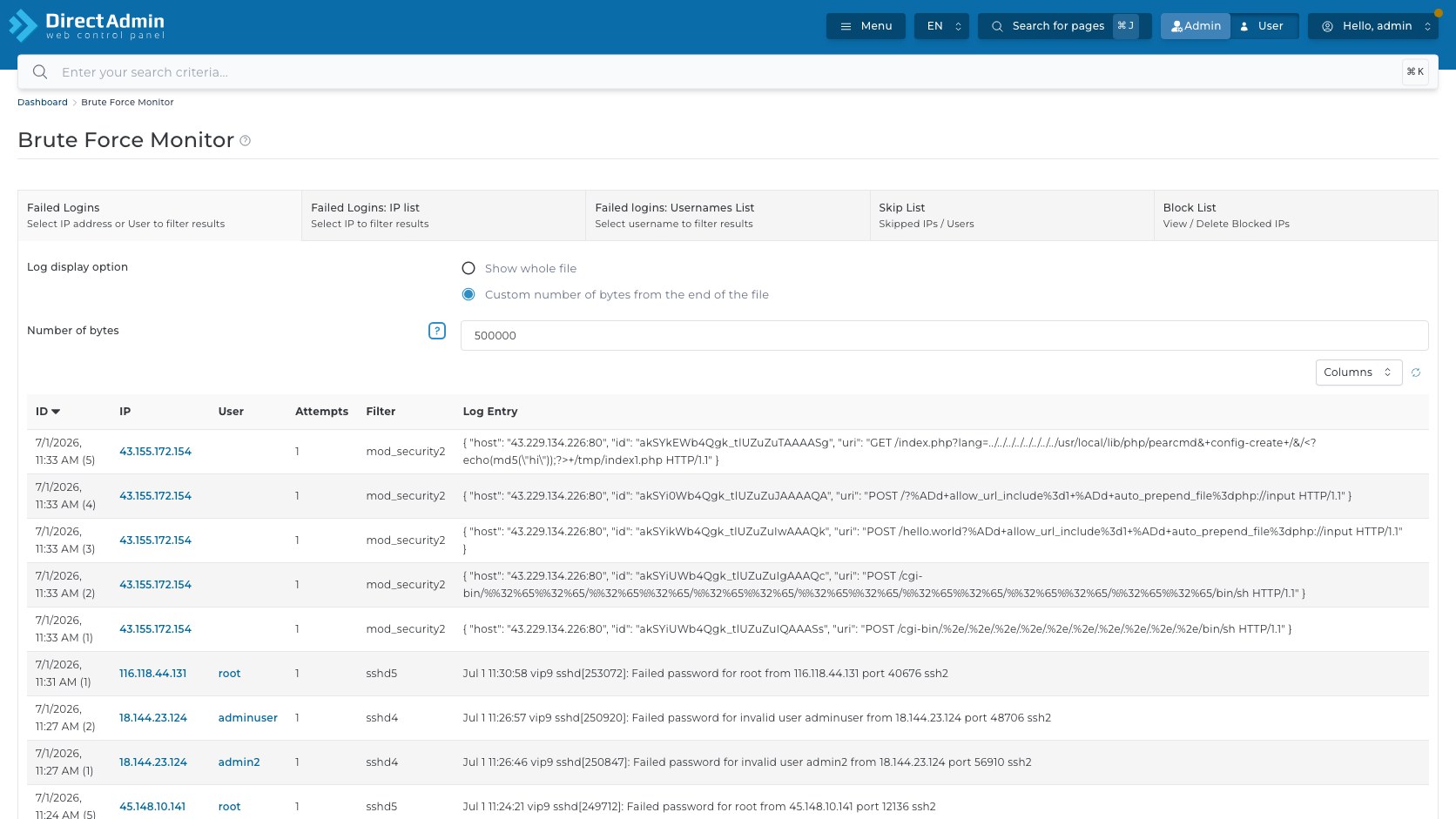Click the User column header
1456x819 pixels.
(231, 412)
